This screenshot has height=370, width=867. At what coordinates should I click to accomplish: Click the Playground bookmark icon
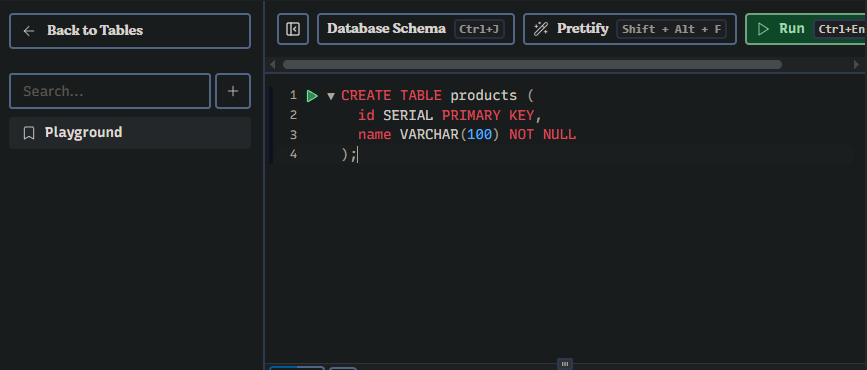(29, 133)
